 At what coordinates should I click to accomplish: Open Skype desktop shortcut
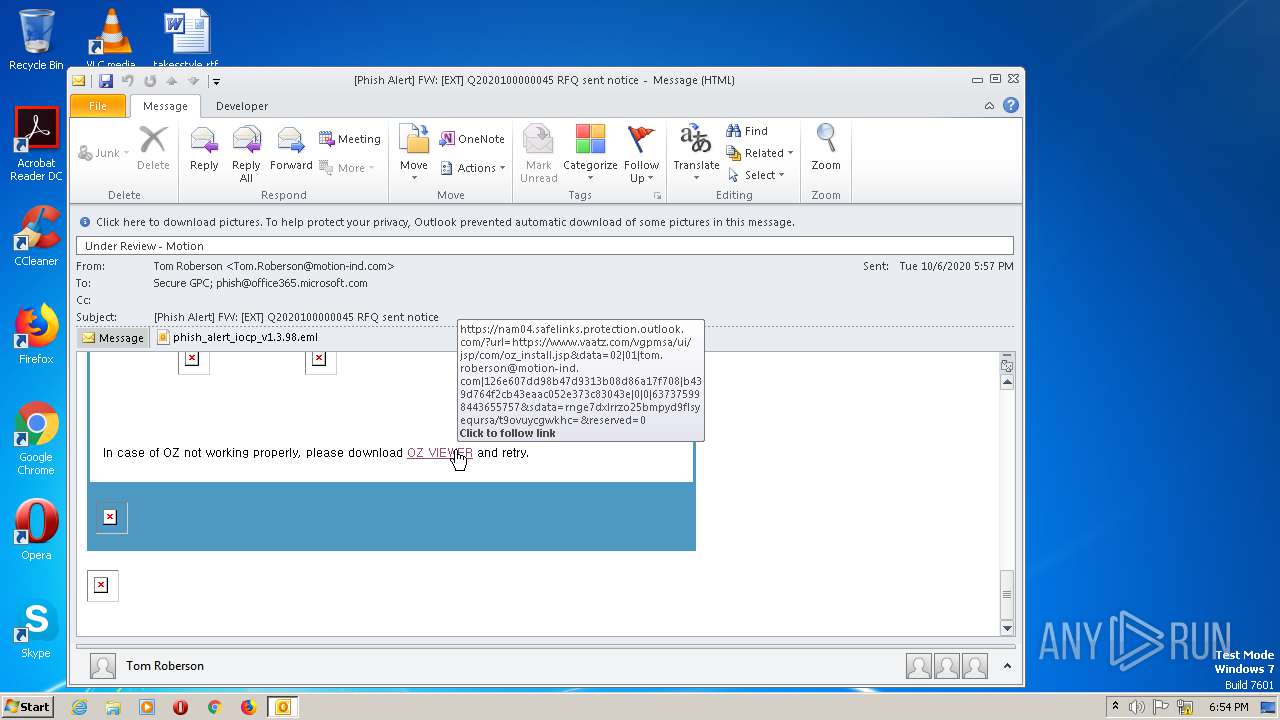[36, 630]
